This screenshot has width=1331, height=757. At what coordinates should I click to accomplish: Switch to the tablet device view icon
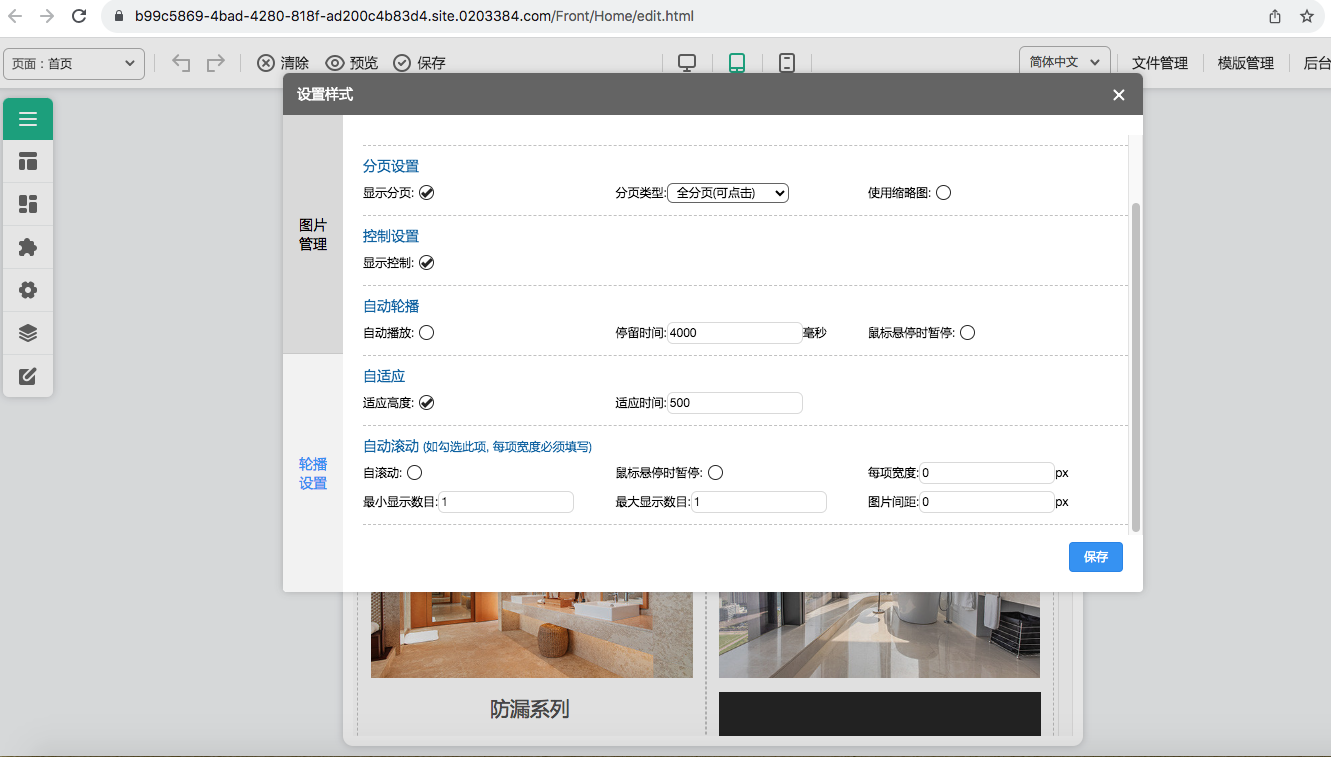coord(737,63)
